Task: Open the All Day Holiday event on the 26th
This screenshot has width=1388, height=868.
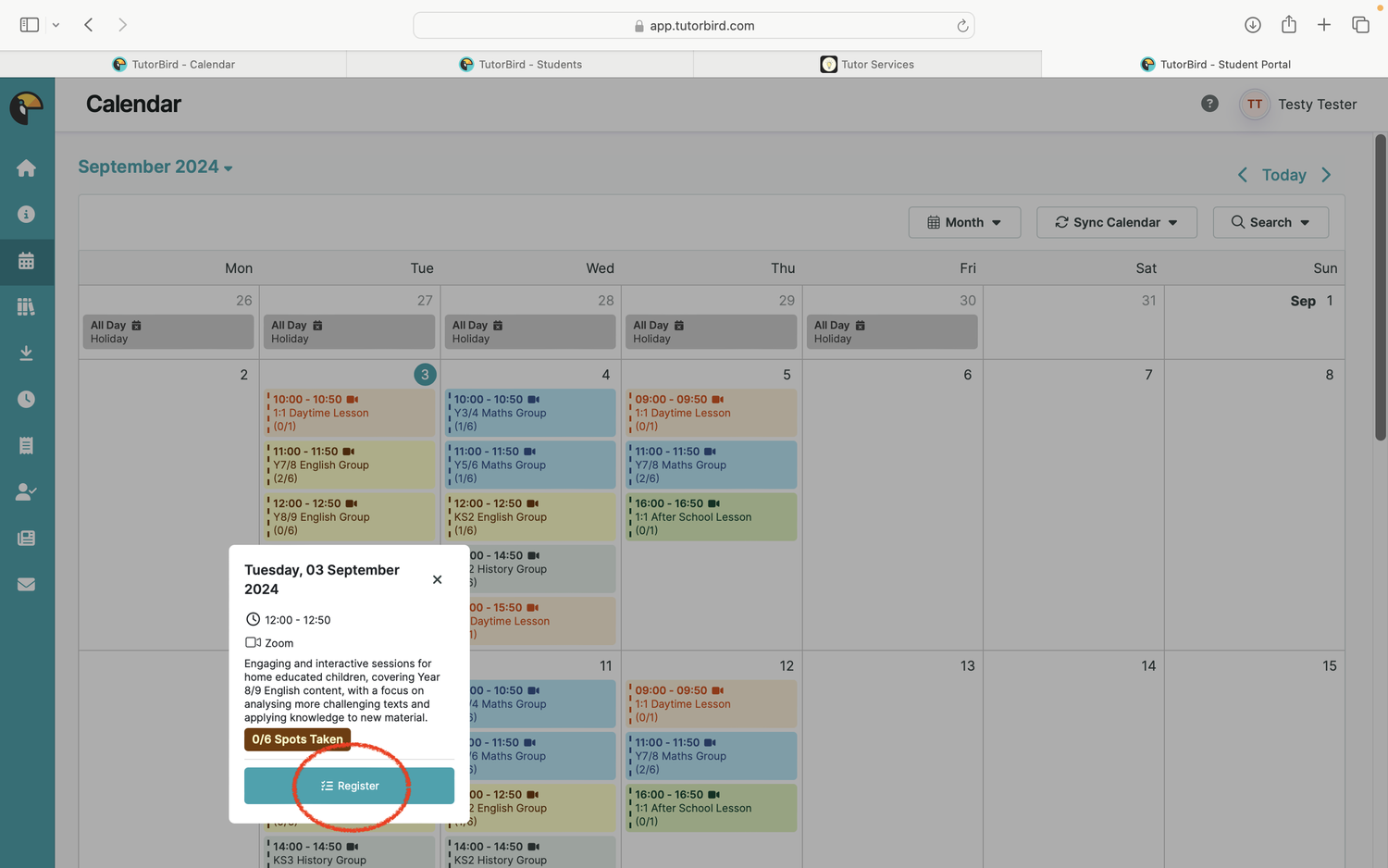Action: tap(167, 331)
